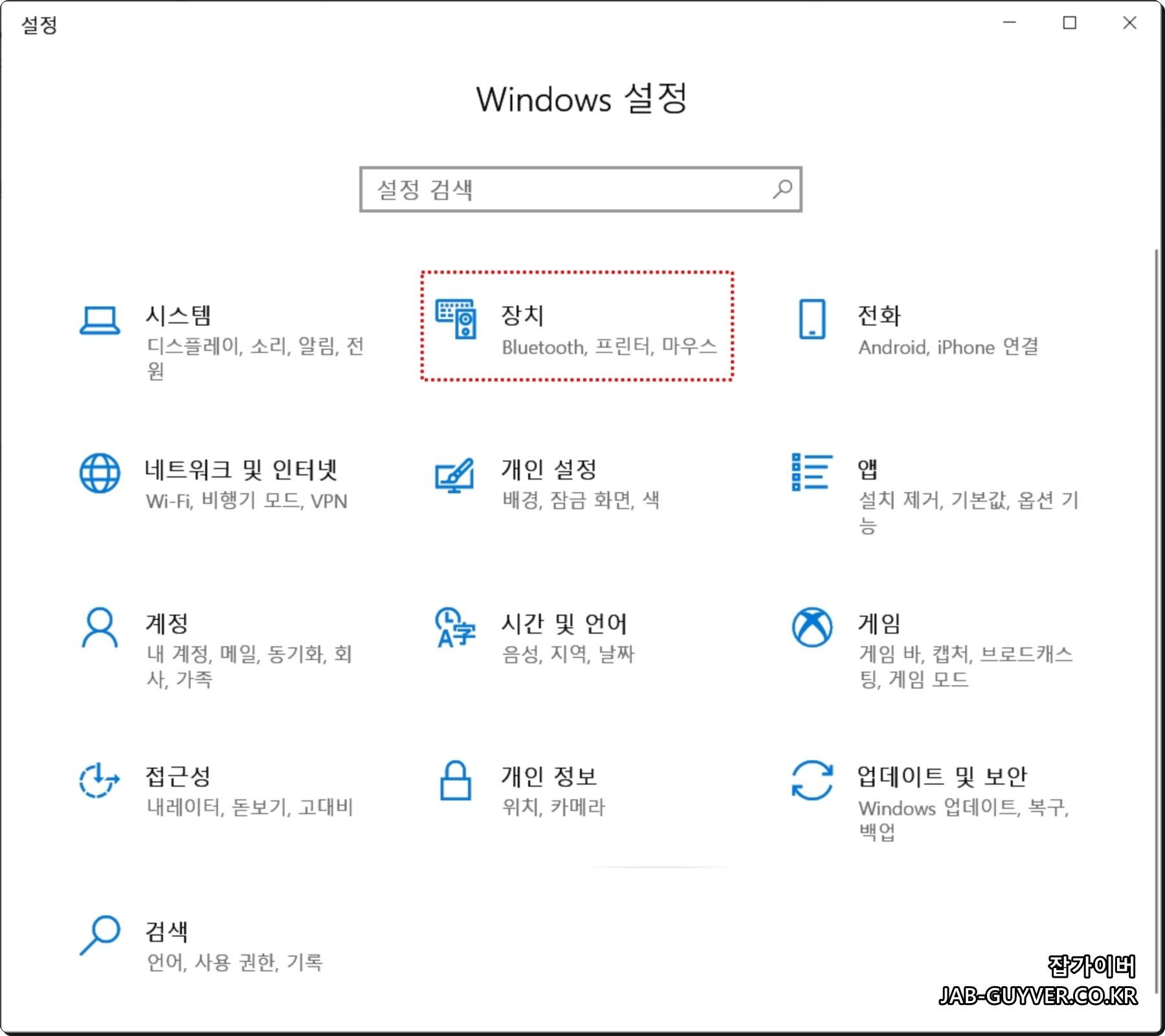Open the 게임 Xbox icon
Viewport: 1165px width, 1036px height.
812,626
